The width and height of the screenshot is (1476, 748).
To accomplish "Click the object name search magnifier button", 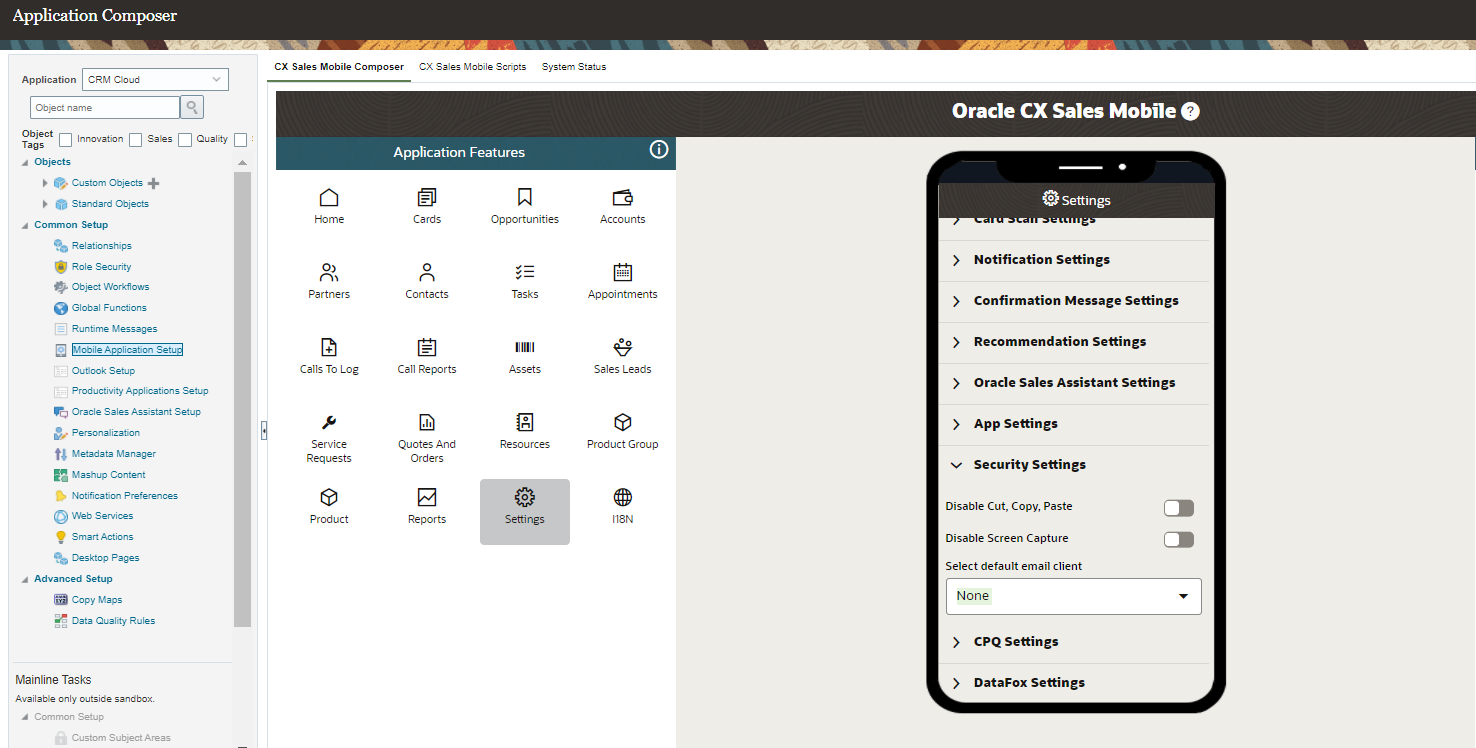I will (x=192, y=107).
